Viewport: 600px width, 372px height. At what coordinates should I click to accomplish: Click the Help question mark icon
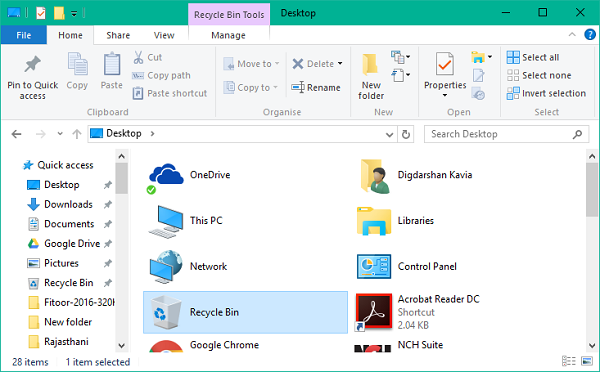590,34
